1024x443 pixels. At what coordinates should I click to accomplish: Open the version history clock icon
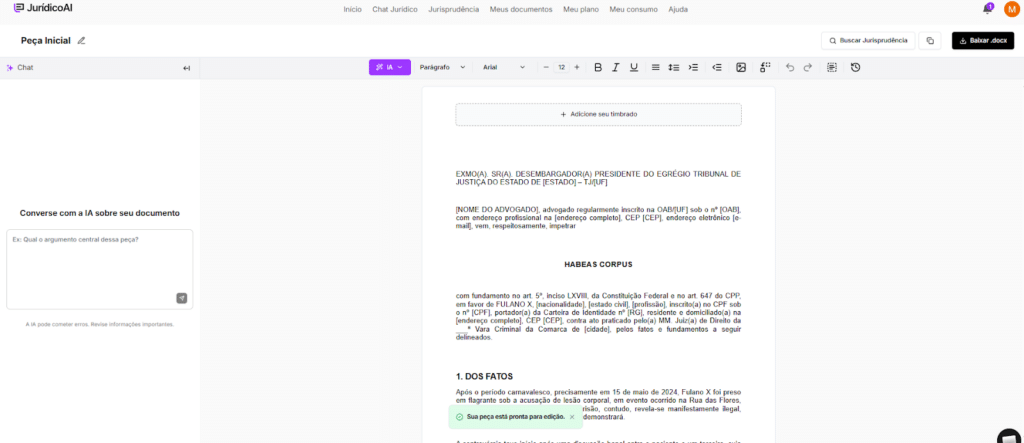click(x=855, y=67)
